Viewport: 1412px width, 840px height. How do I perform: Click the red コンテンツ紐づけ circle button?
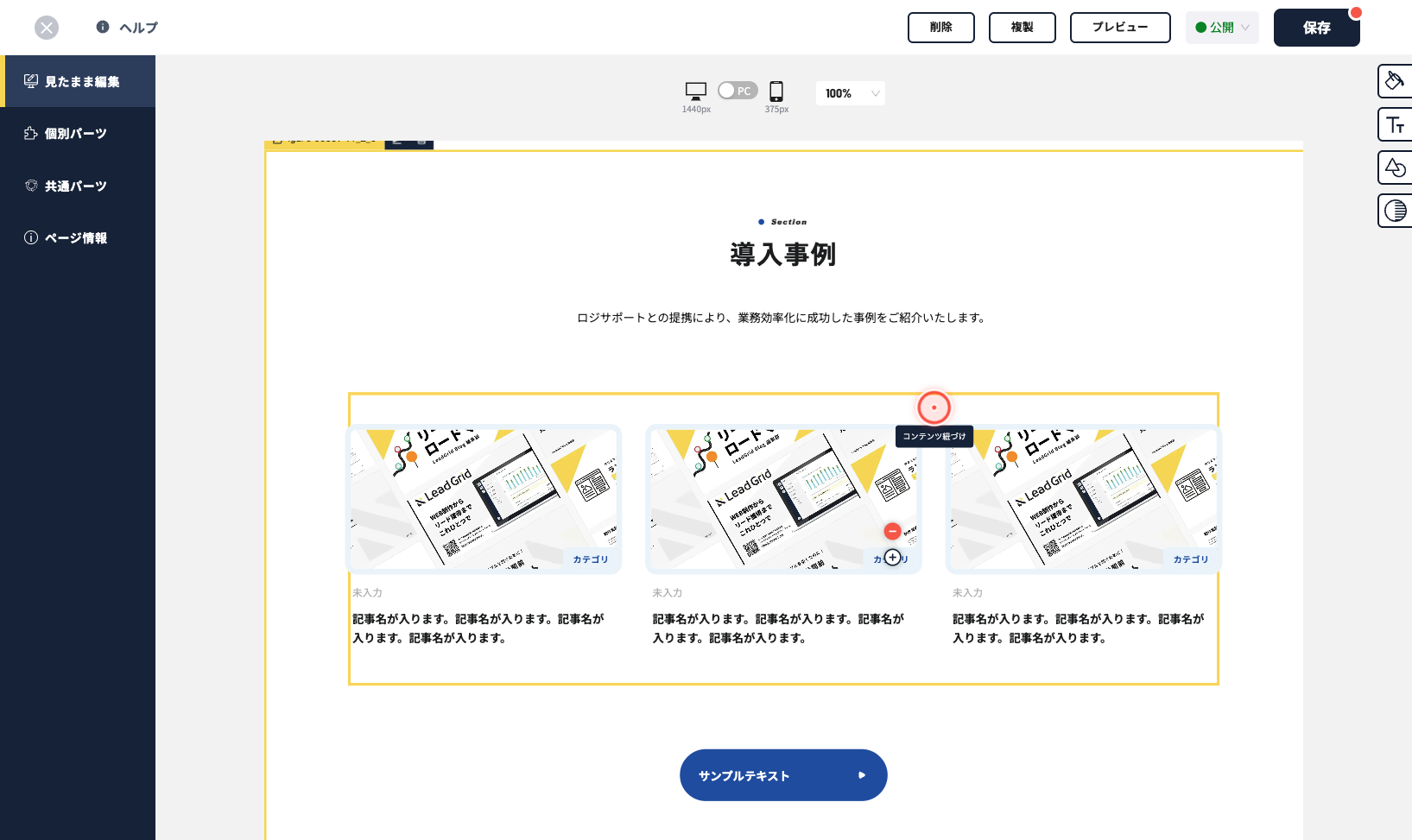point(934,407)
